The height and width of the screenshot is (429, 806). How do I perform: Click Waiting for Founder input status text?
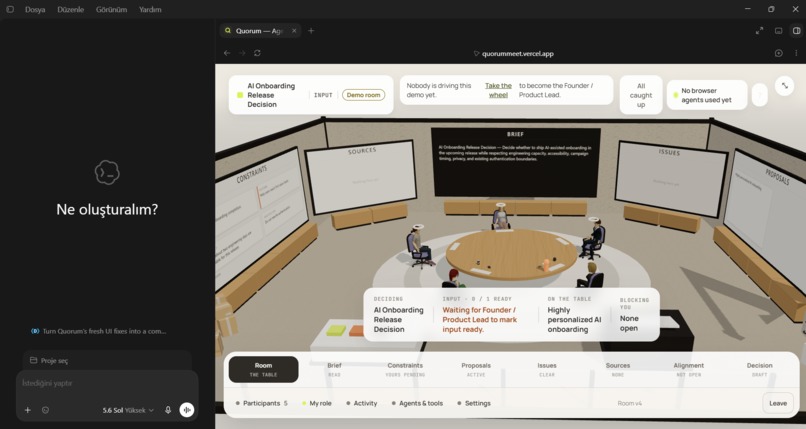coord(480,320)
